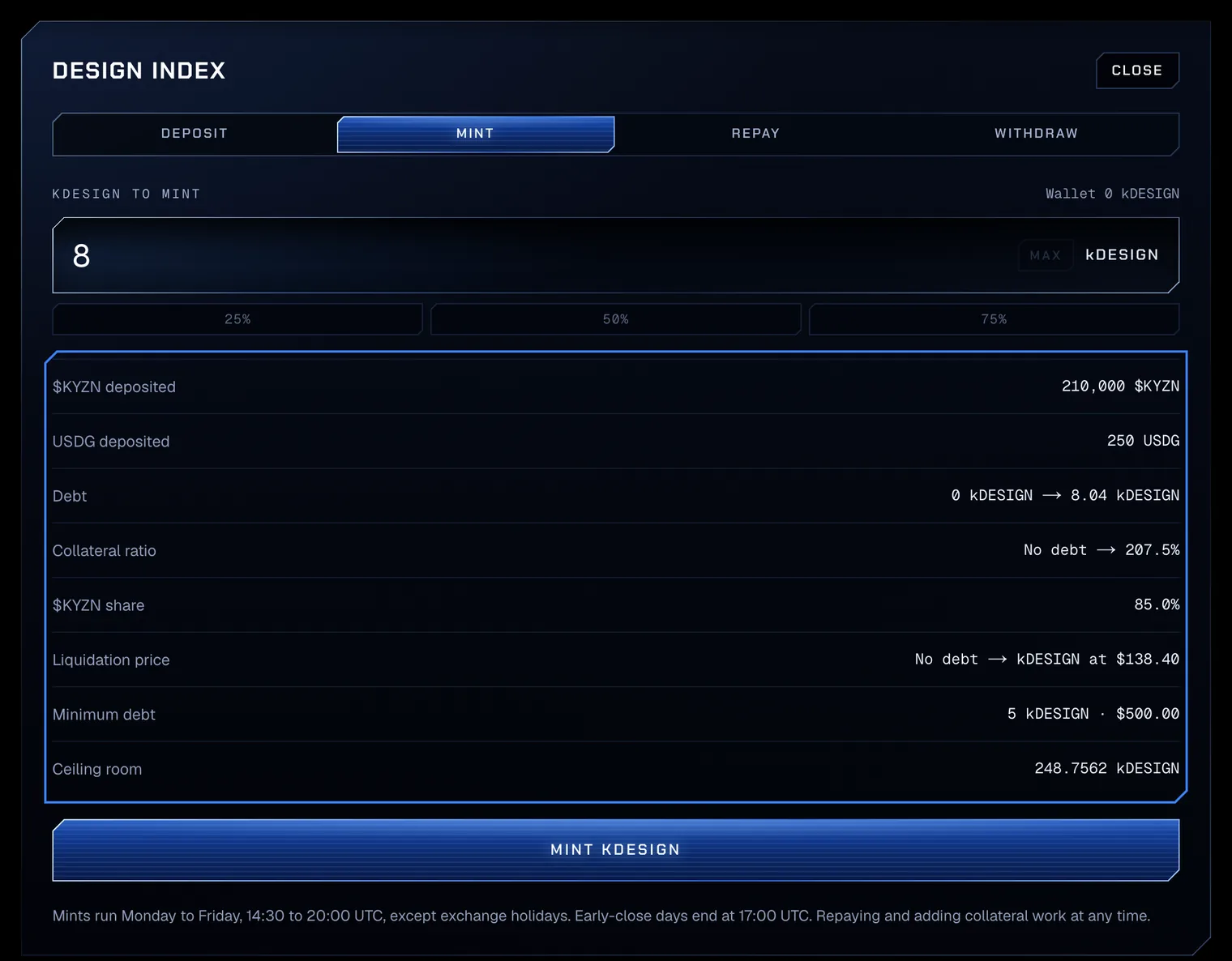Viewport: 1232px width, 961px height.
Task: Select the Mint tab
Action: point(476,134)
